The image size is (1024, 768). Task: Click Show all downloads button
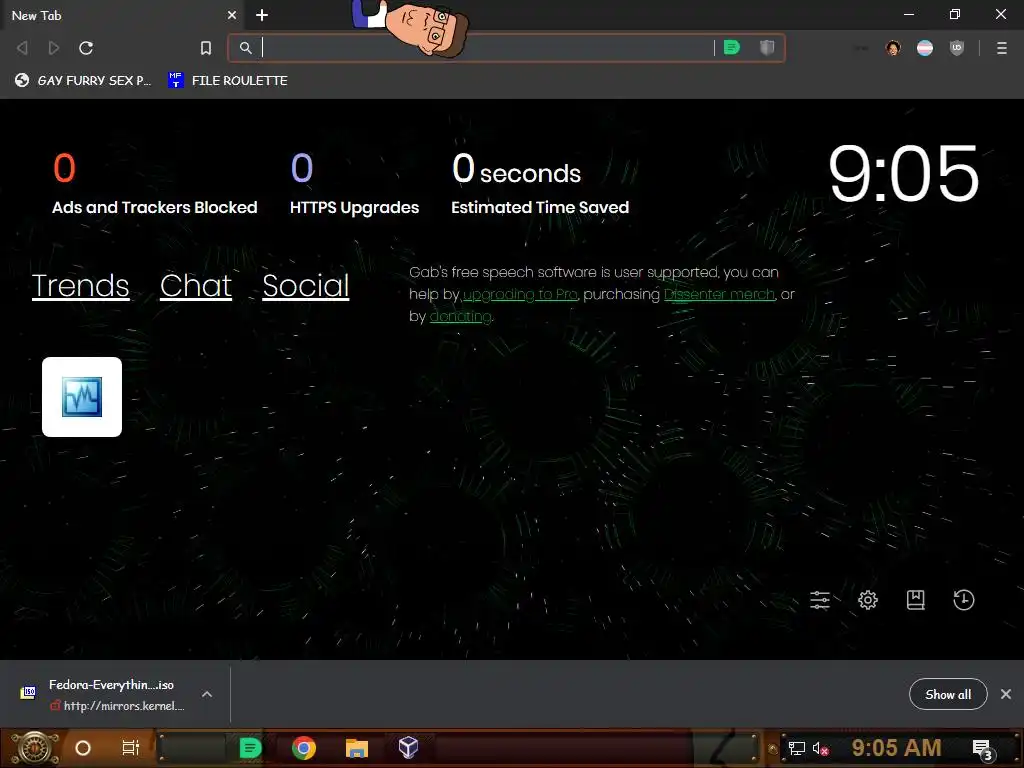point(948,694)
